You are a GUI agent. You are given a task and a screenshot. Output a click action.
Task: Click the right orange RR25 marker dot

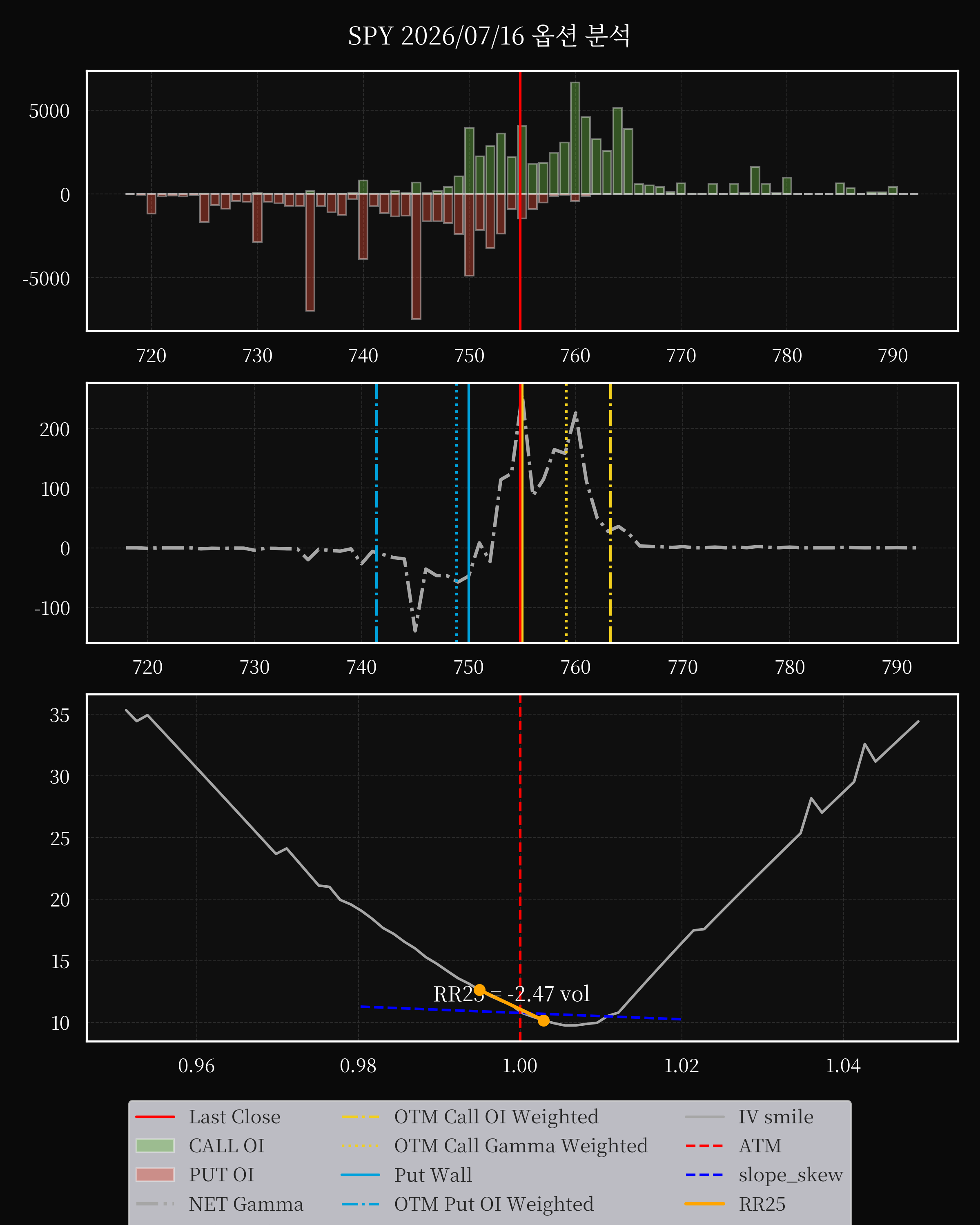[x=543, y=1021]
